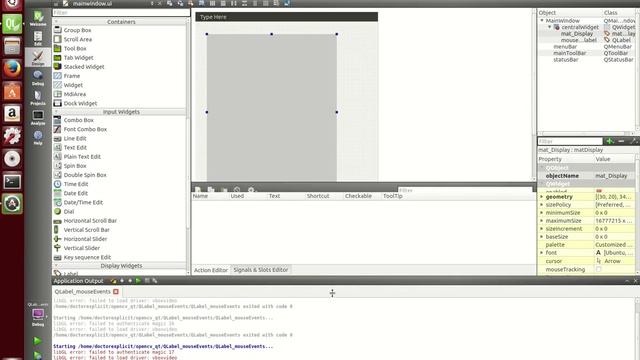
Task: Select statusBar in the object inspector
Action: [566, 60]
